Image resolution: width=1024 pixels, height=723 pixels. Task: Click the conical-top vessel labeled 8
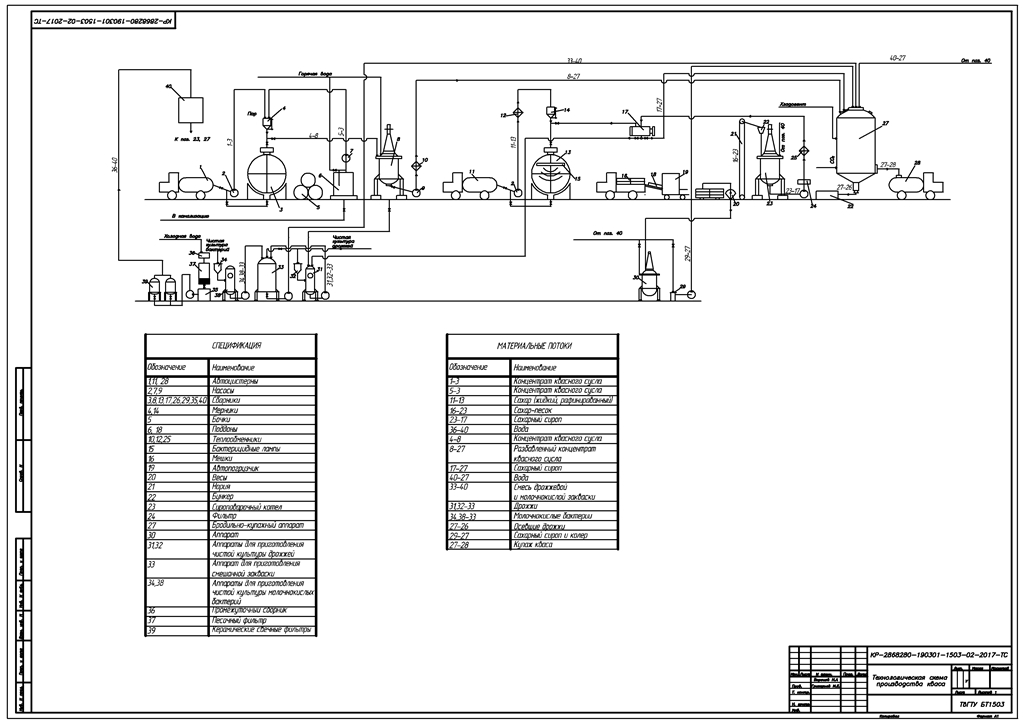pos(391,160)
